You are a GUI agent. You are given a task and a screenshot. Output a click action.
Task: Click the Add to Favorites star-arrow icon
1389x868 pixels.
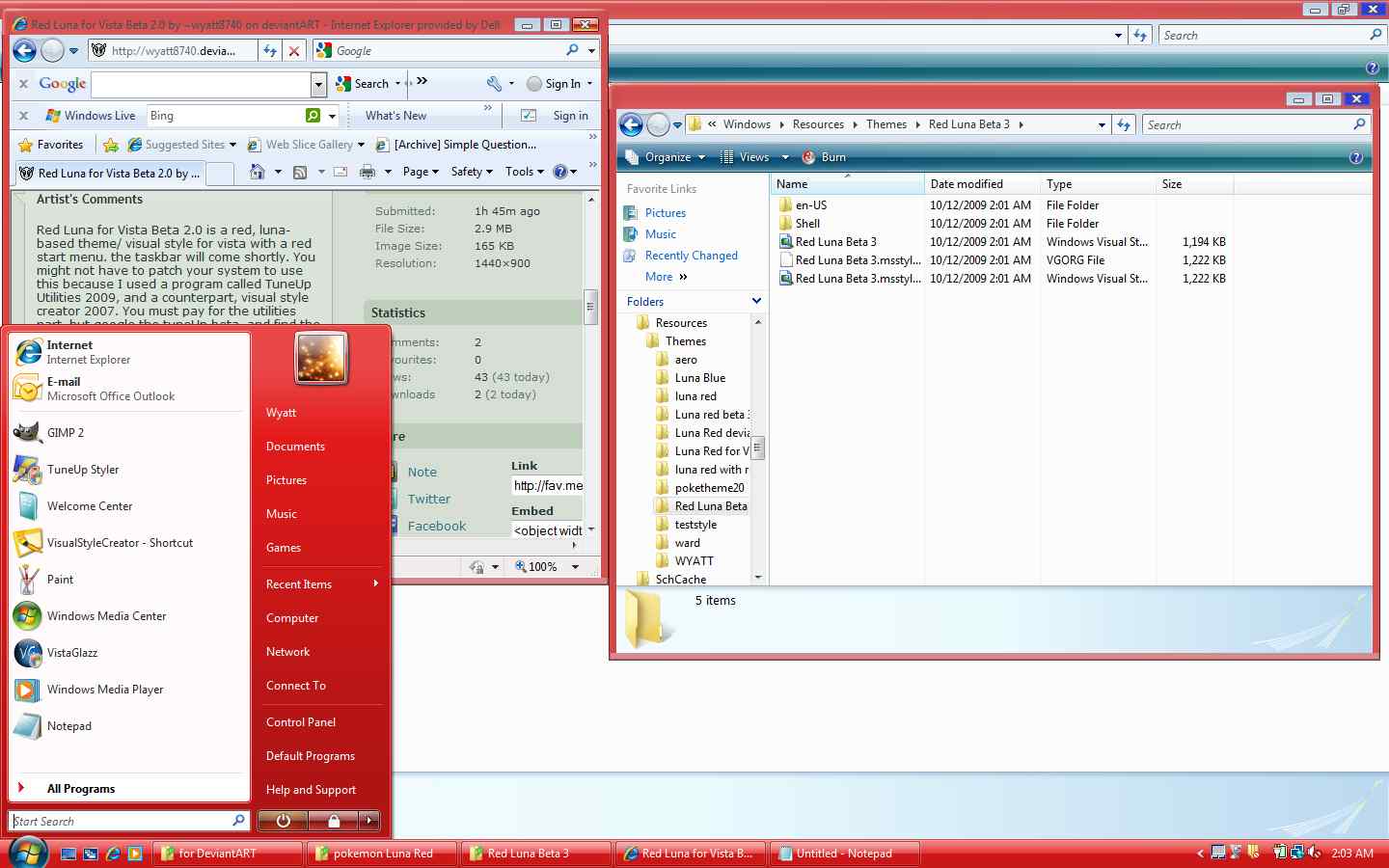point(111,145)
